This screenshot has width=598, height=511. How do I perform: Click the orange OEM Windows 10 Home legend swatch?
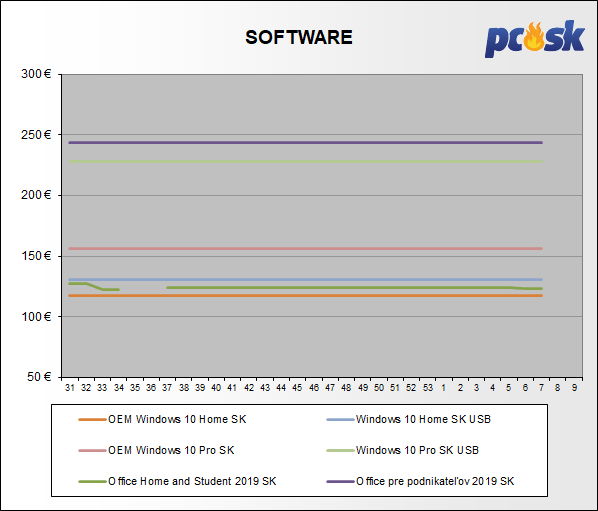(x=92, y=419)
